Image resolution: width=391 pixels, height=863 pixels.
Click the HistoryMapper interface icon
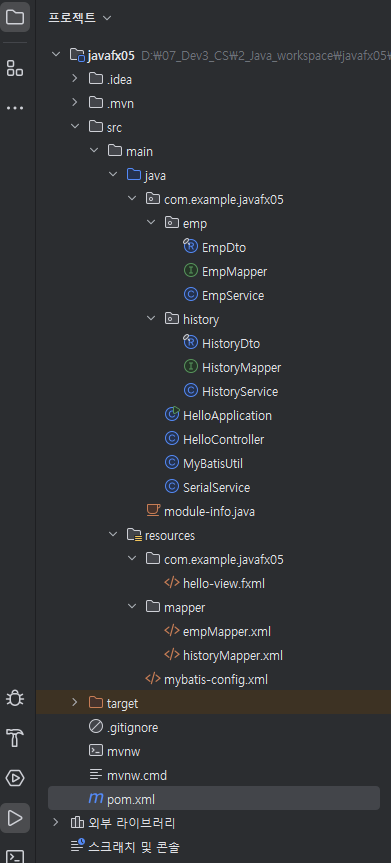pos(191,367)
